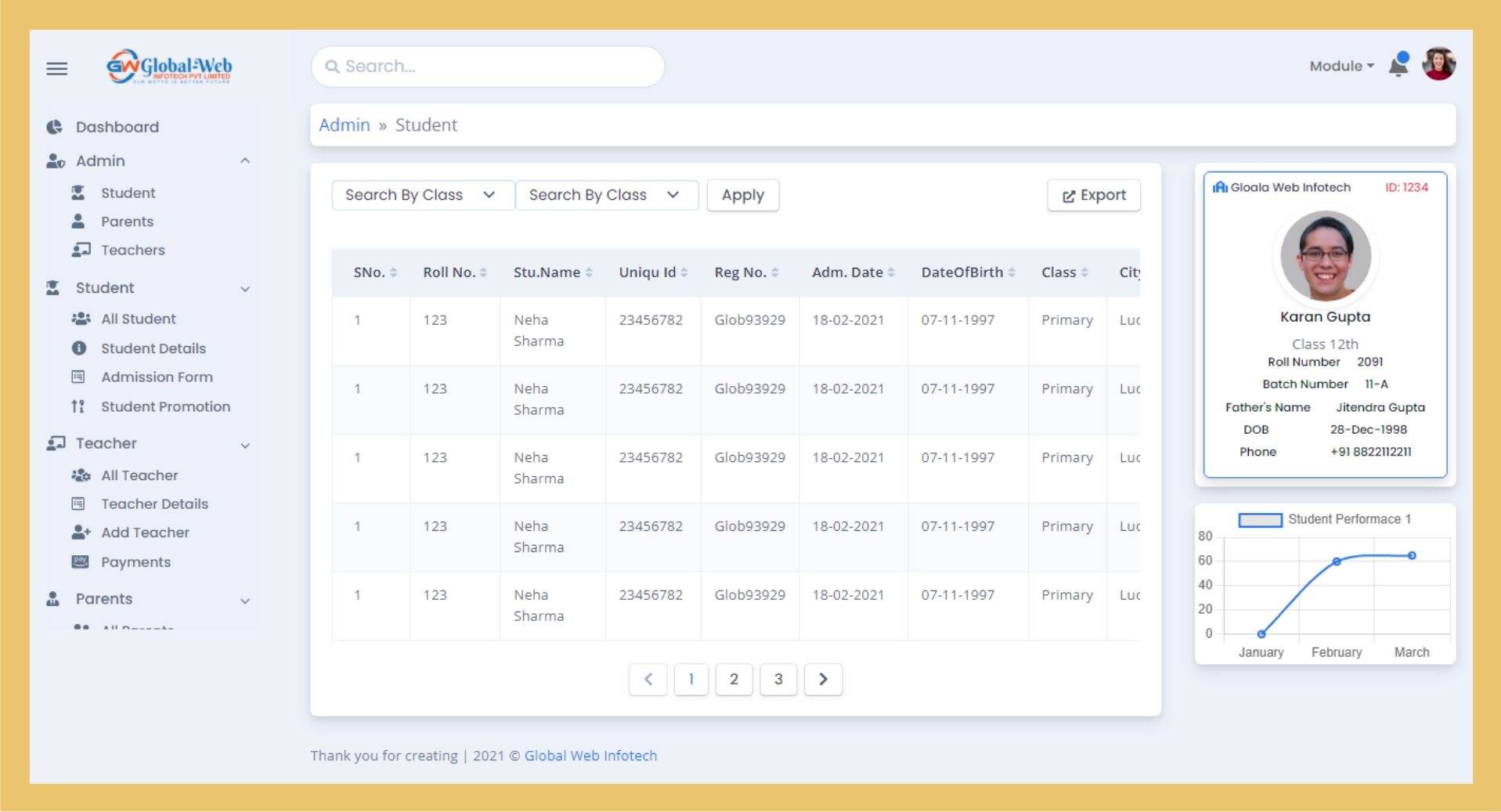The height and width of the screenshot is (812, 1501).
Task: Open Teacher Details page
Action: tap(154, 503)
